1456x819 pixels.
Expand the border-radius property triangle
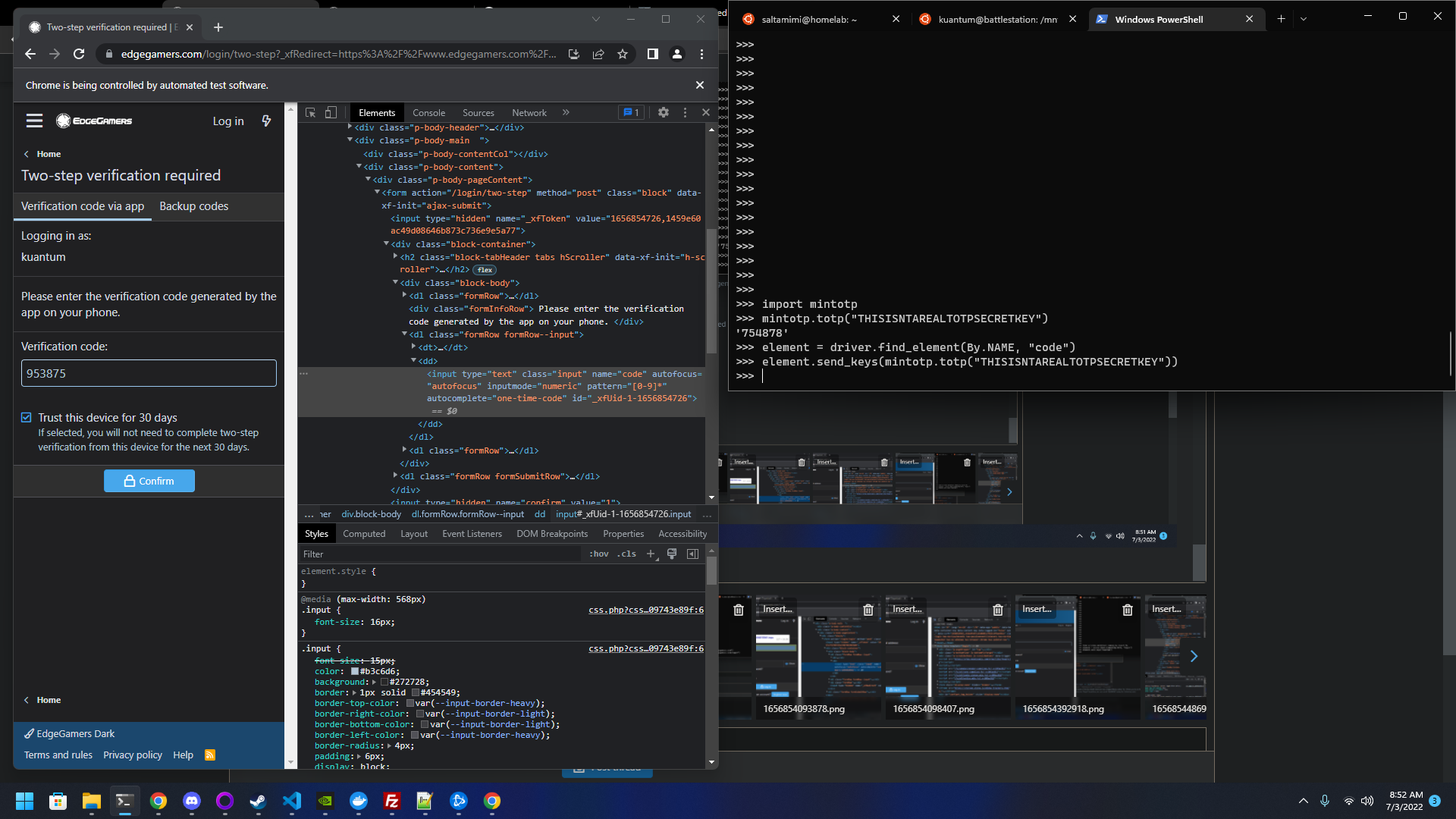pyautogui.click(x=391, y=745)
